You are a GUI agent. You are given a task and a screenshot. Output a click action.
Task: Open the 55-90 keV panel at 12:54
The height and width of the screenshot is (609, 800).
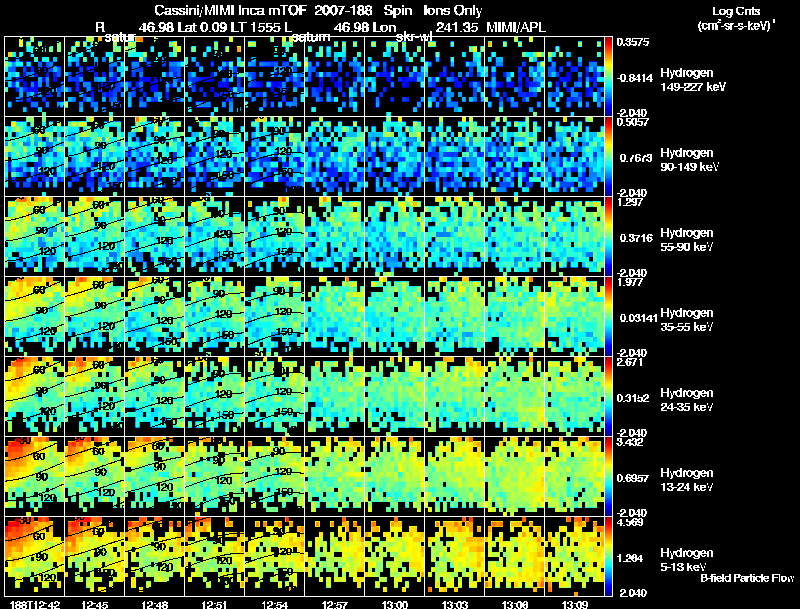(274, 236)
